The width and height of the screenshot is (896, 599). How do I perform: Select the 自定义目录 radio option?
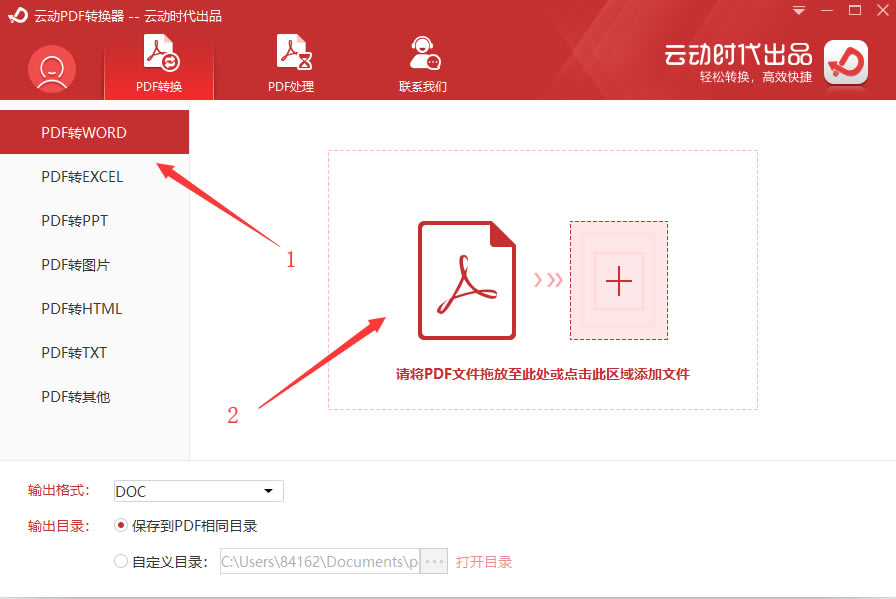coord(120,561)
